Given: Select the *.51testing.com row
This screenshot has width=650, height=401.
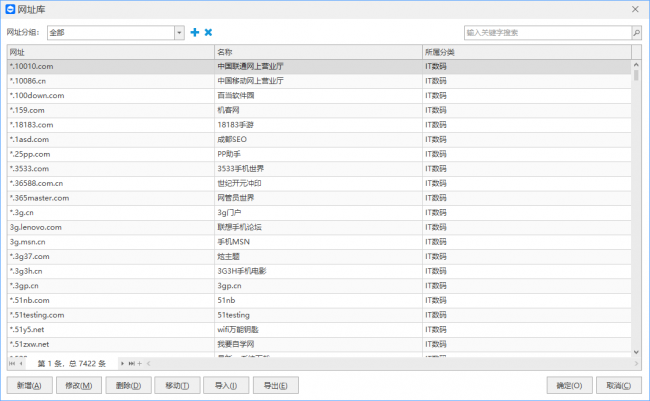Looking at the screenshot, I should (x=319, y=315).
